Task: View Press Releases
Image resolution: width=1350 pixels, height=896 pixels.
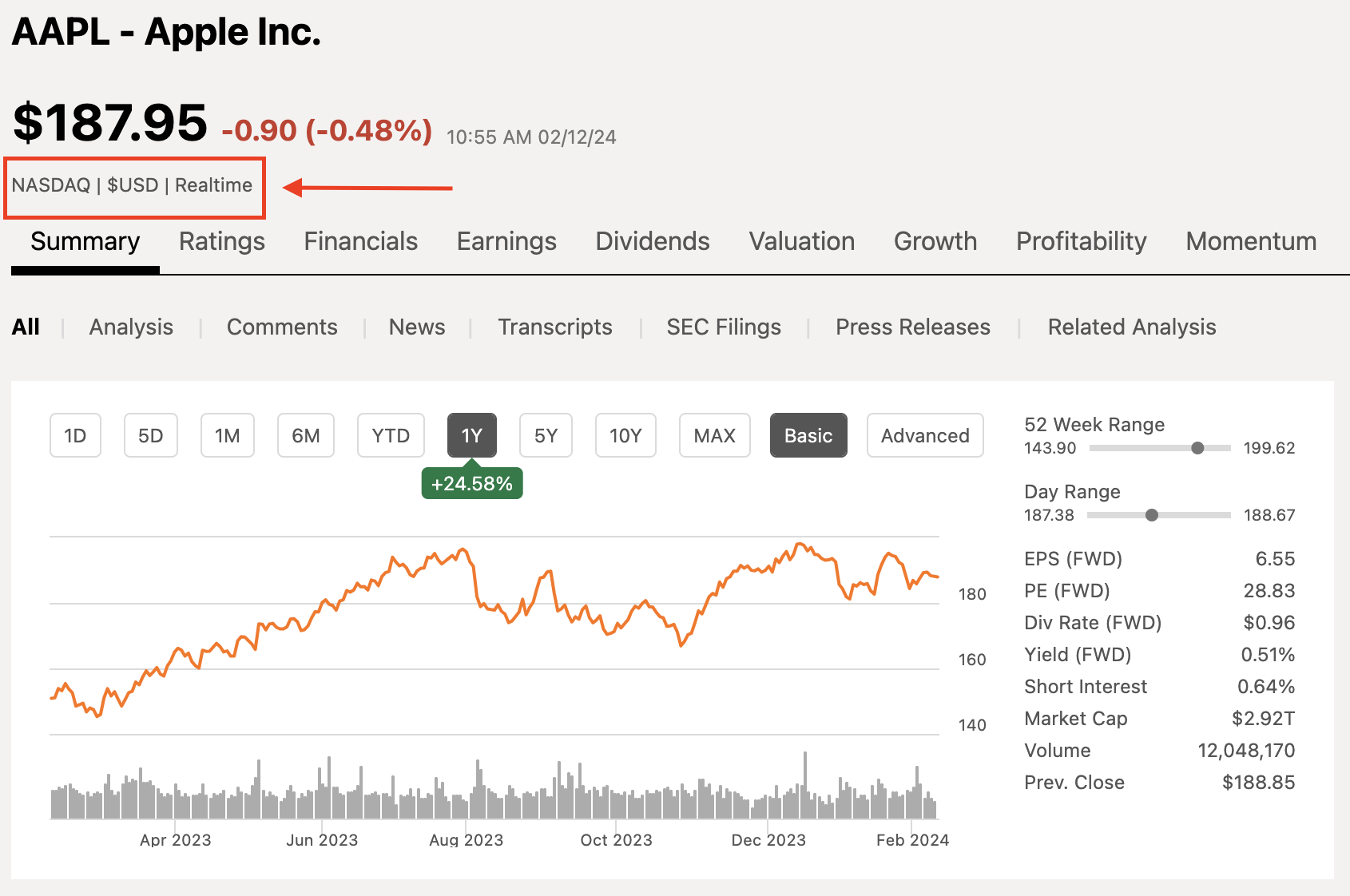Action: click(912, 327)
